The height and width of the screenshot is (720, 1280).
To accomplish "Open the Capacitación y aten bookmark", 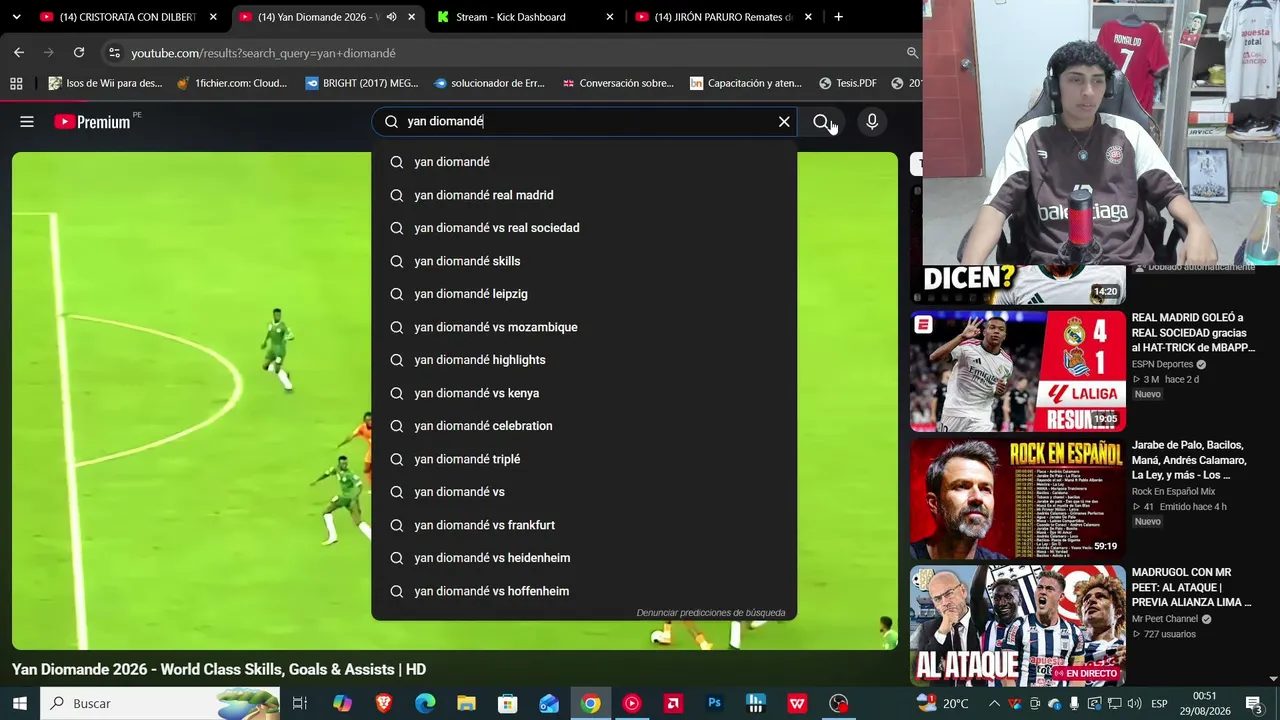I will click(746, 83).
